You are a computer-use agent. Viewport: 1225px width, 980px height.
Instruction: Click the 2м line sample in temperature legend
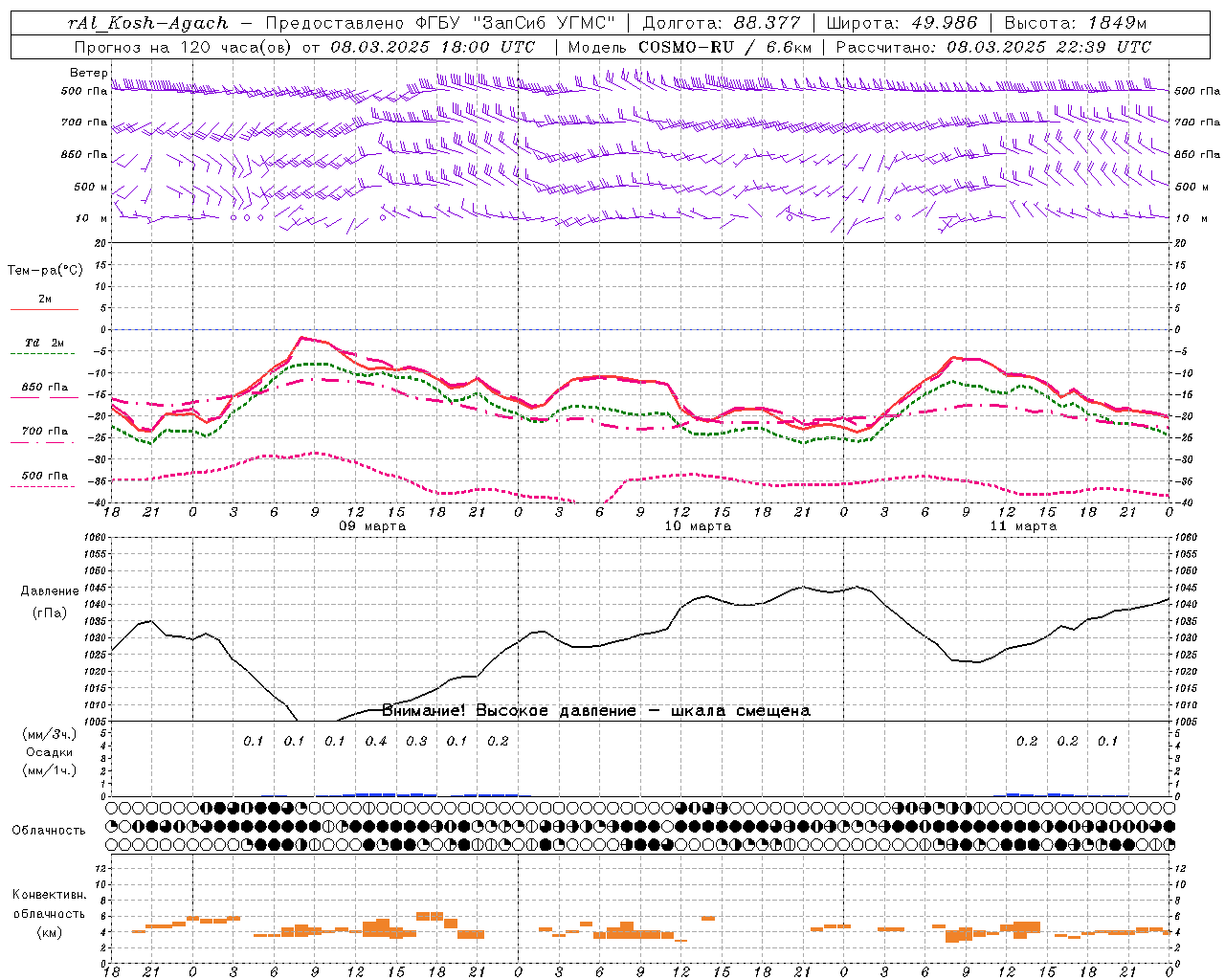[x=44, y=310]
